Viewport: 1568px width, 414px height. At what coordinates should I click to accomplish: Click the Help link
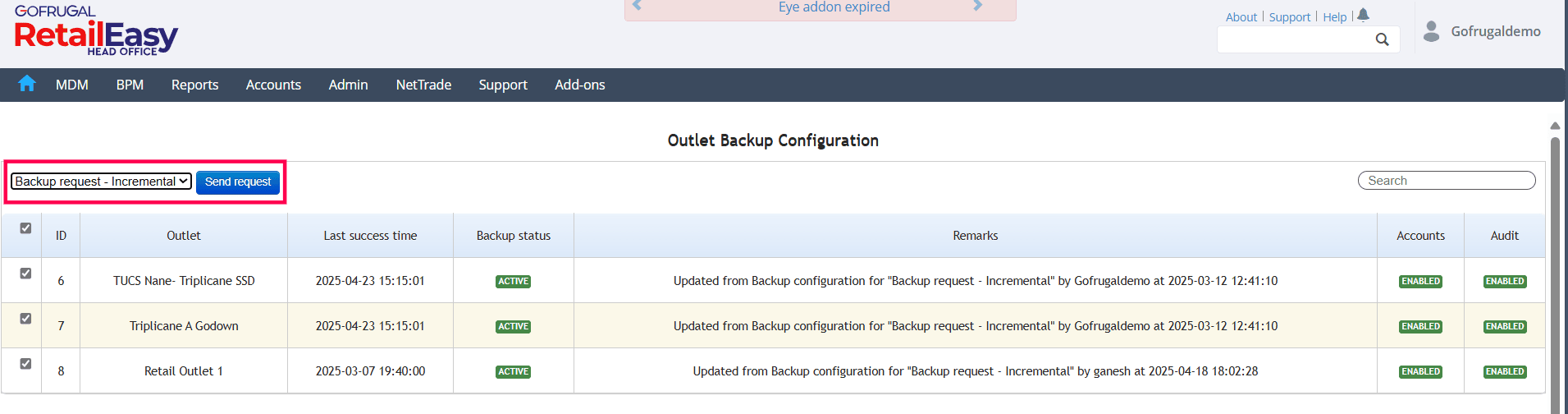[1334, 17]
